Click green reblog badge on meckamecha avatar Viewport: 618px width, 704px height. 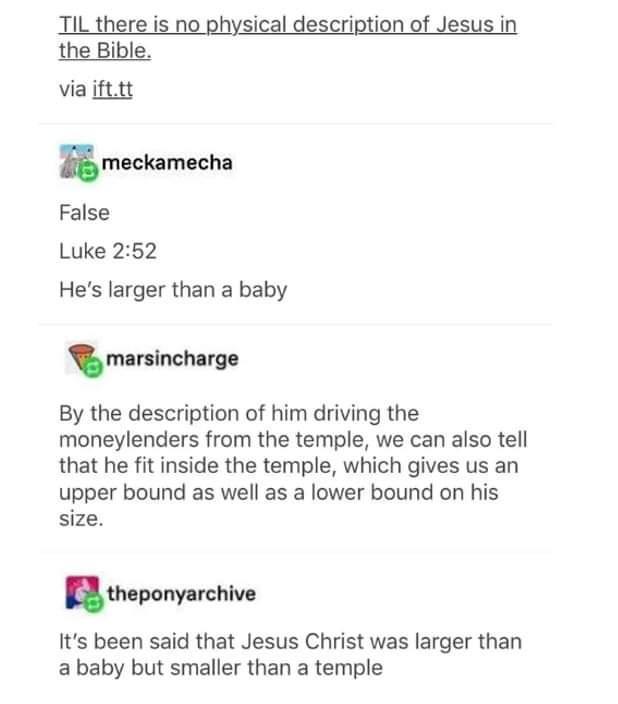tap(88, 172)
